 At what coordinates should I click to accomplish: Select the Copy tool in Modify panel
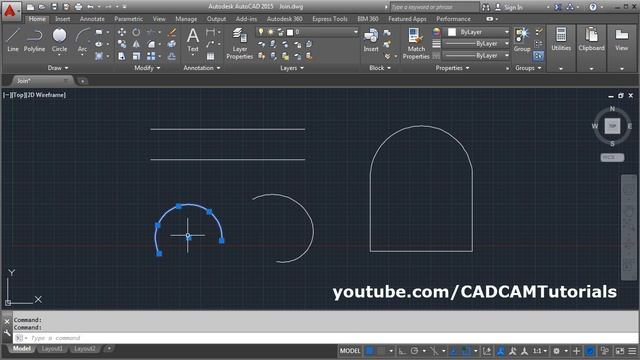(x=122, y=44)
